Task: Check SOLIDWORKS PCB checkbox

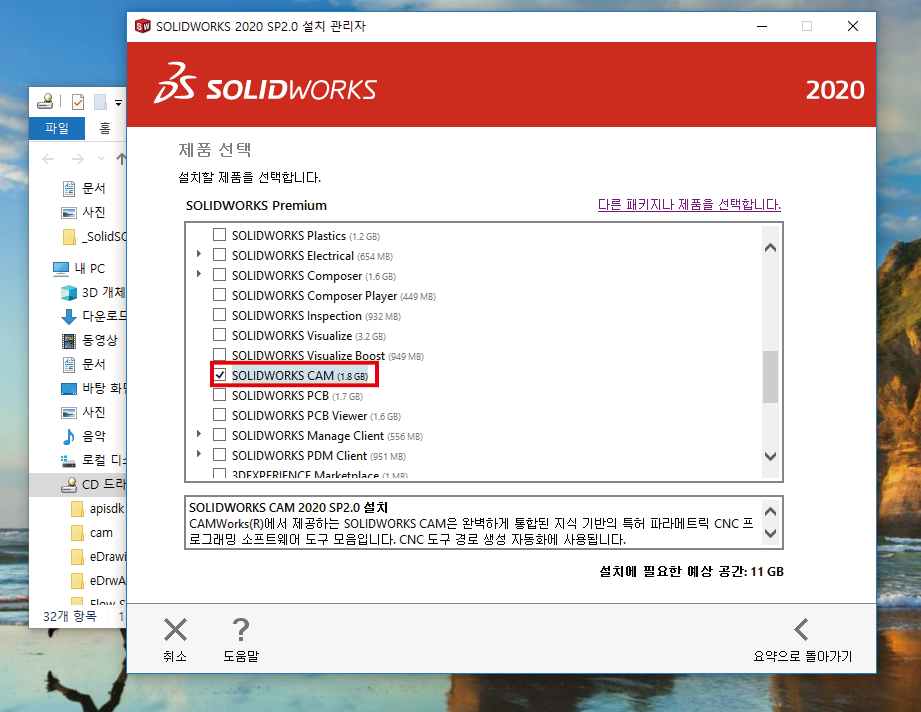Action: 219,395
